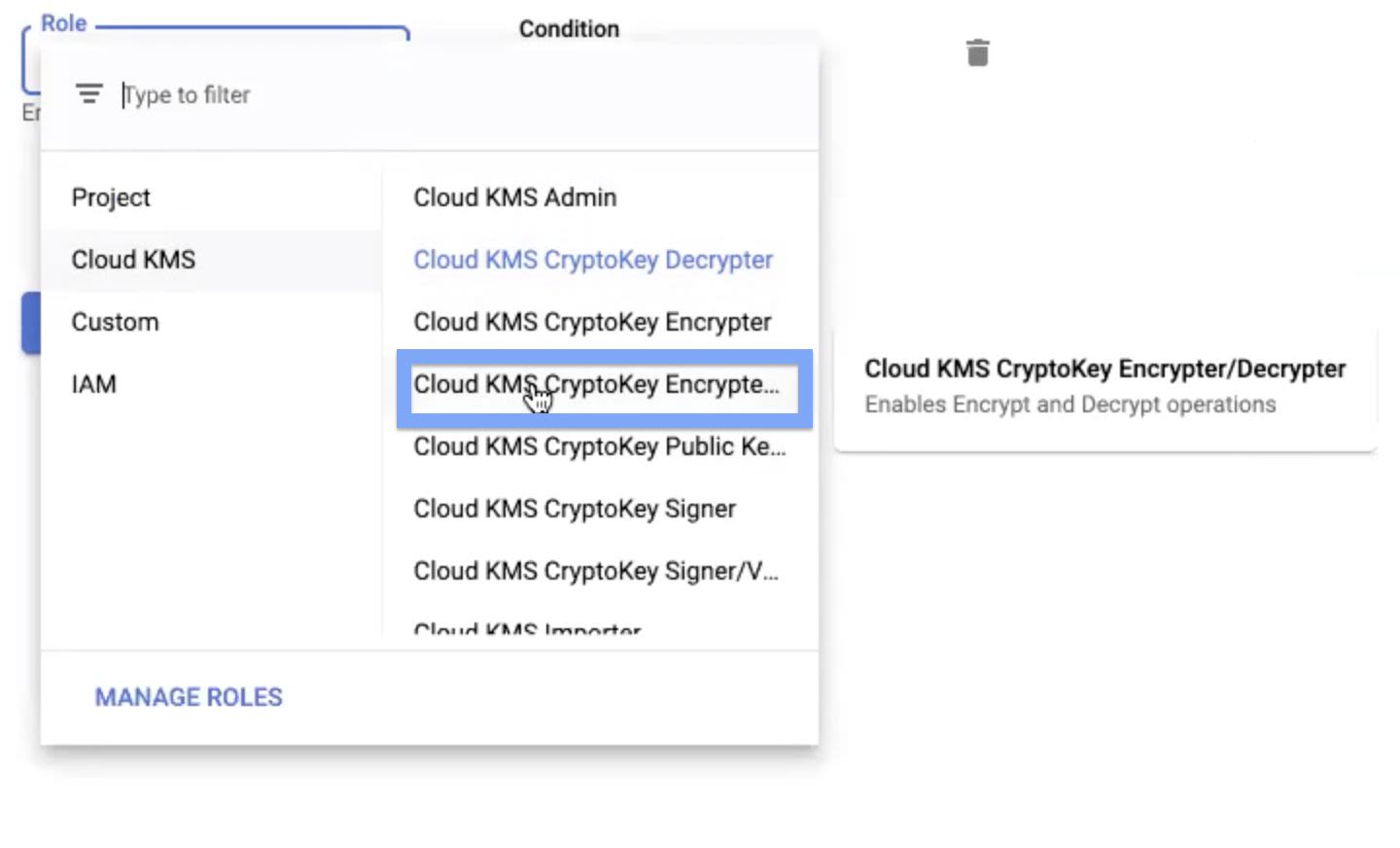Select highlighted CryptoKey Encrypter/Decrypter role

[604, 389]
